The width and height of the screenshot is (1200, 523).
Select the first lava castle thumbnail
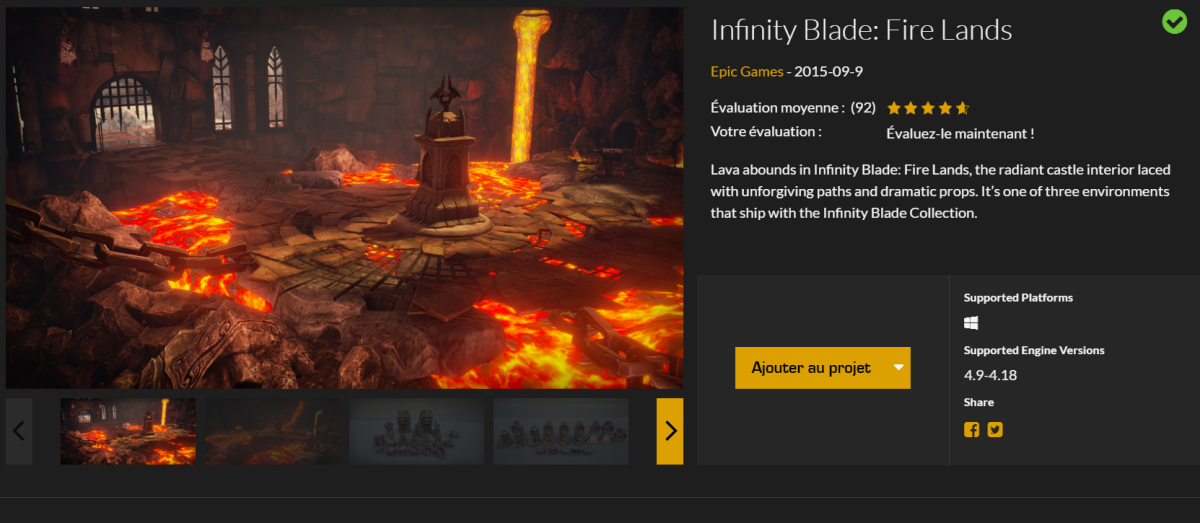coord(128,431)
